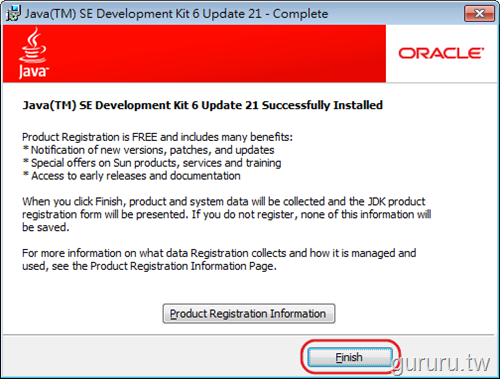Click the window title text
500x379 pixels.
tap(176, 14)
